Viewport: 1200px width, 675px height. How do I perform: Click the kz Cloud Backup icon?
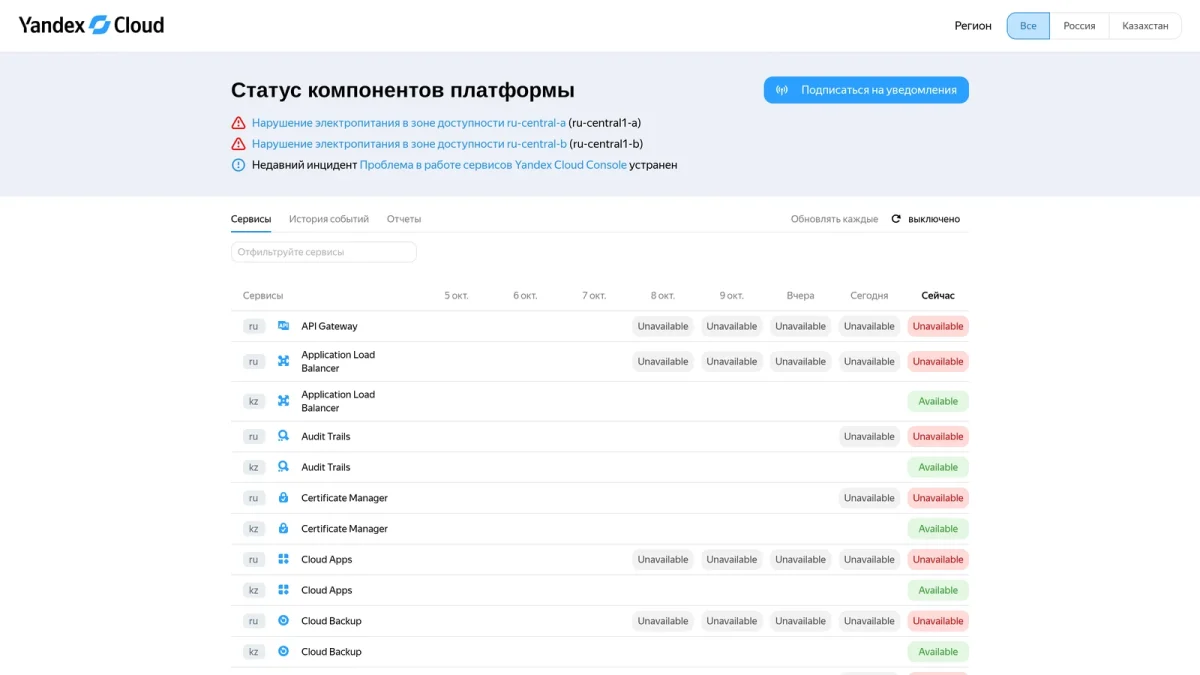pyautogui.click(x=283, y=651)
